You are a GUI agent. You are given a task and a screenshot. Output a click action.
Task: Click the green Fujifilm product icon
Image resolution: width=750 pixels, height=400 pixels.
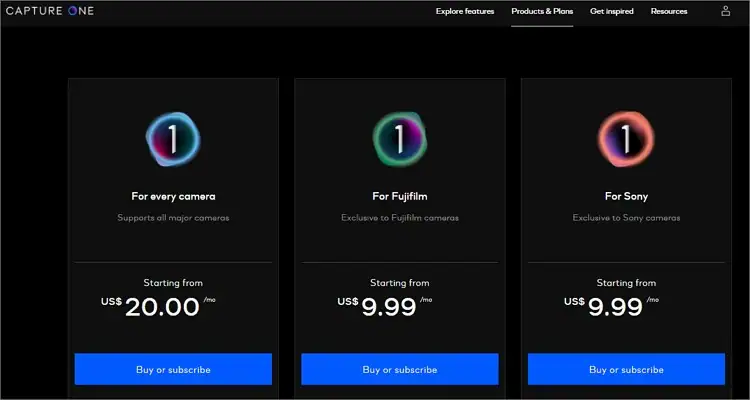(400, 139)
